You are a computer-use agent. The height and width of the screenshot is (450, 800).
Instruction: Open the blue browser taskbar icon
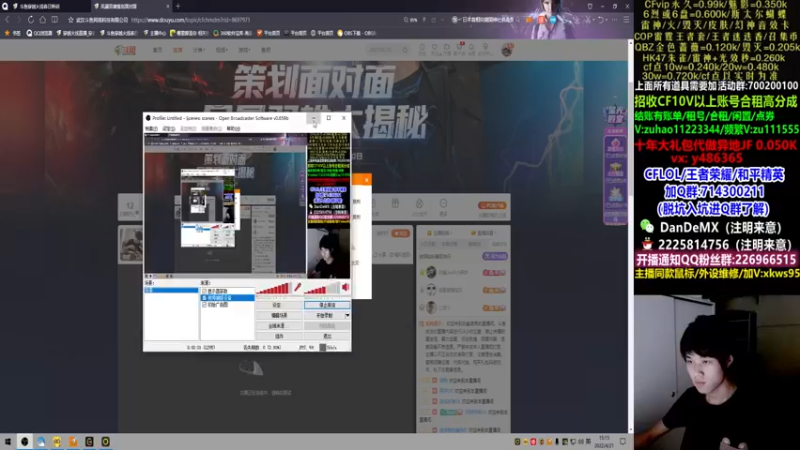[41, 441]
